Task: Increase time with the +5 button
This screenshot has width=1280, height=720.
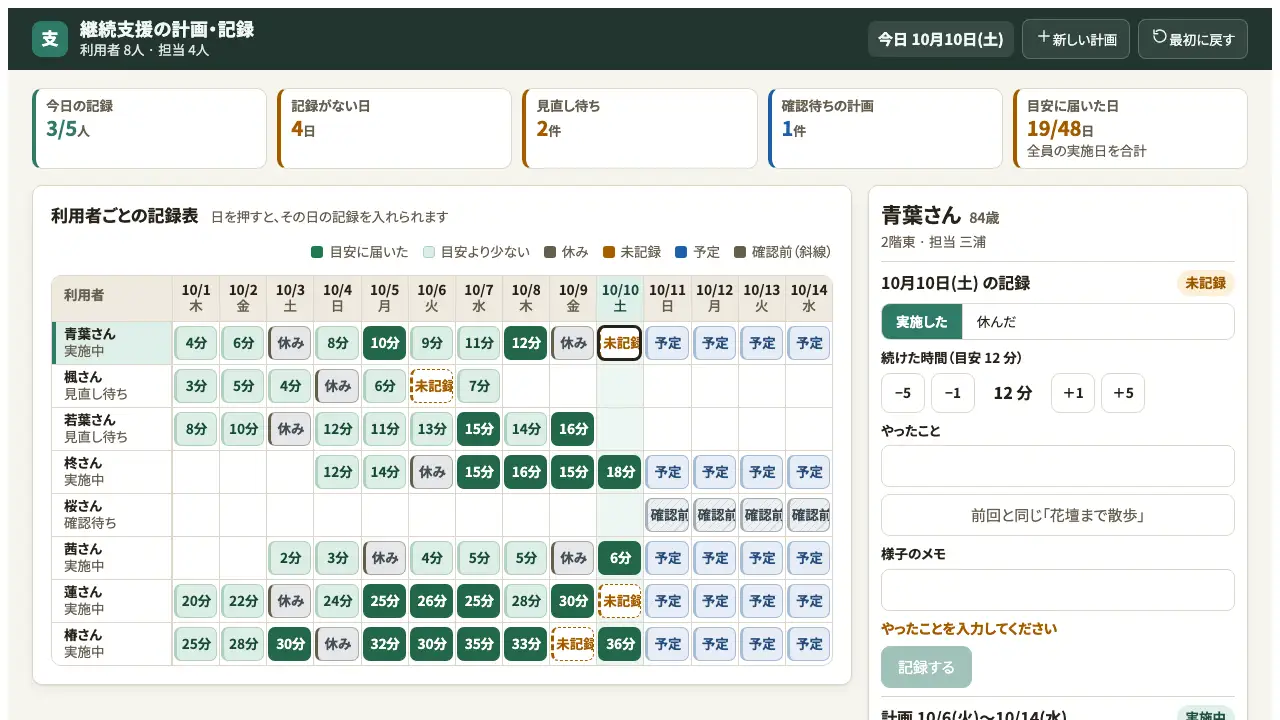Action: click(1123, 393)
